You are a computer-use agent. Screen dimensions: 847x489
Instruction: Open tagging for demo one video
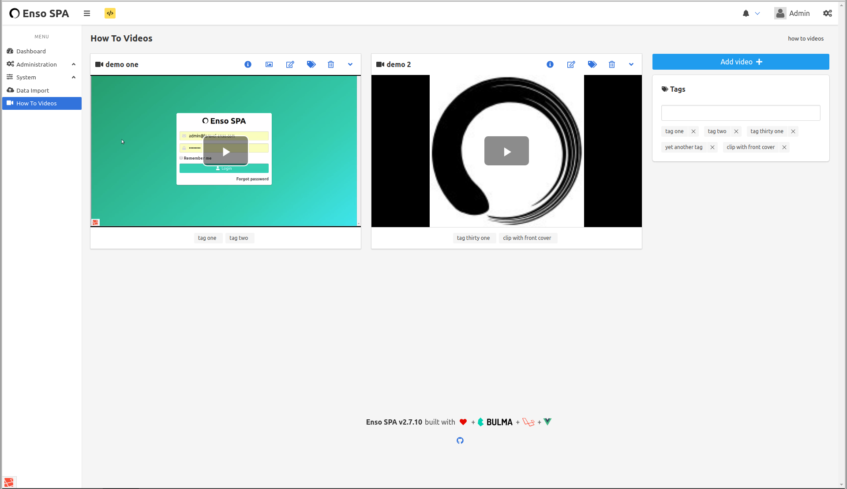coord(311,64)
